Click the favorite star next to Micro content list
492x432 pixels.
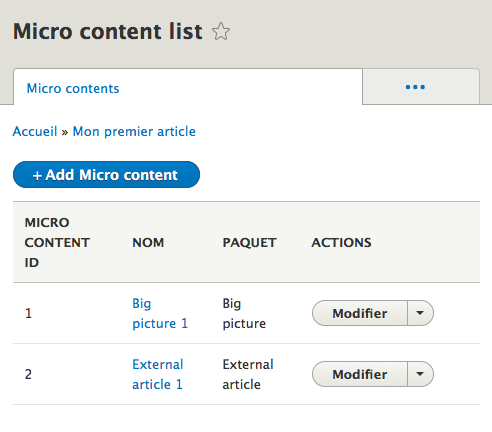[x=221, y=31]
